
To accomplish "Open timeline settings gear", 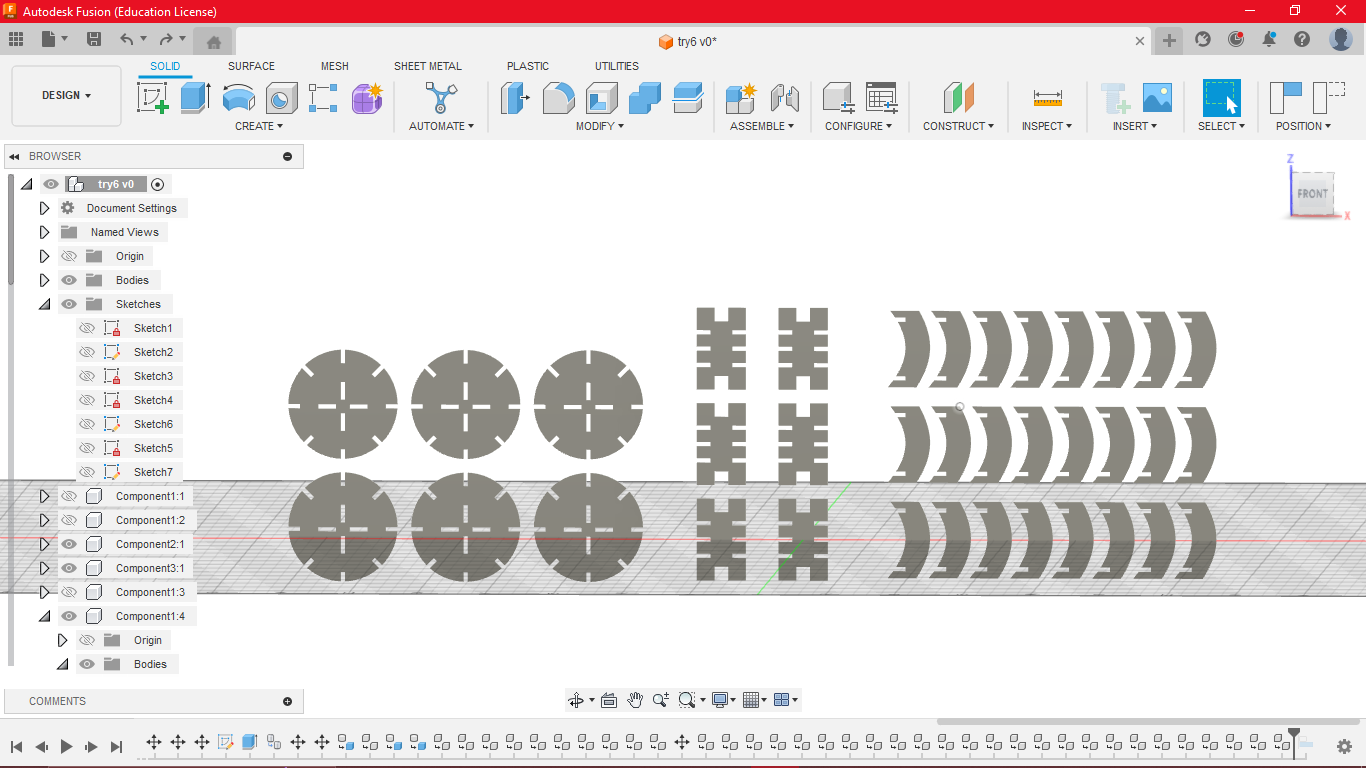I will 1344,746.
